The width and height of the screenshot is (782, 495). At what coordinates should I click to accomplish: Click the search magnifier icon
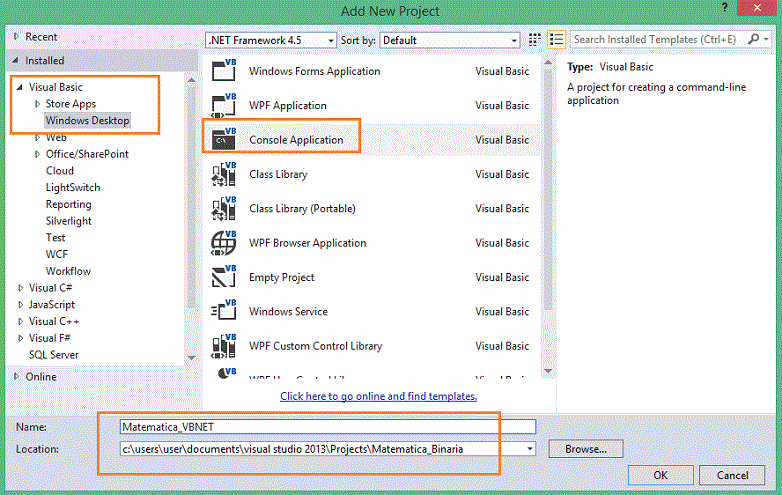click(754, 39)
